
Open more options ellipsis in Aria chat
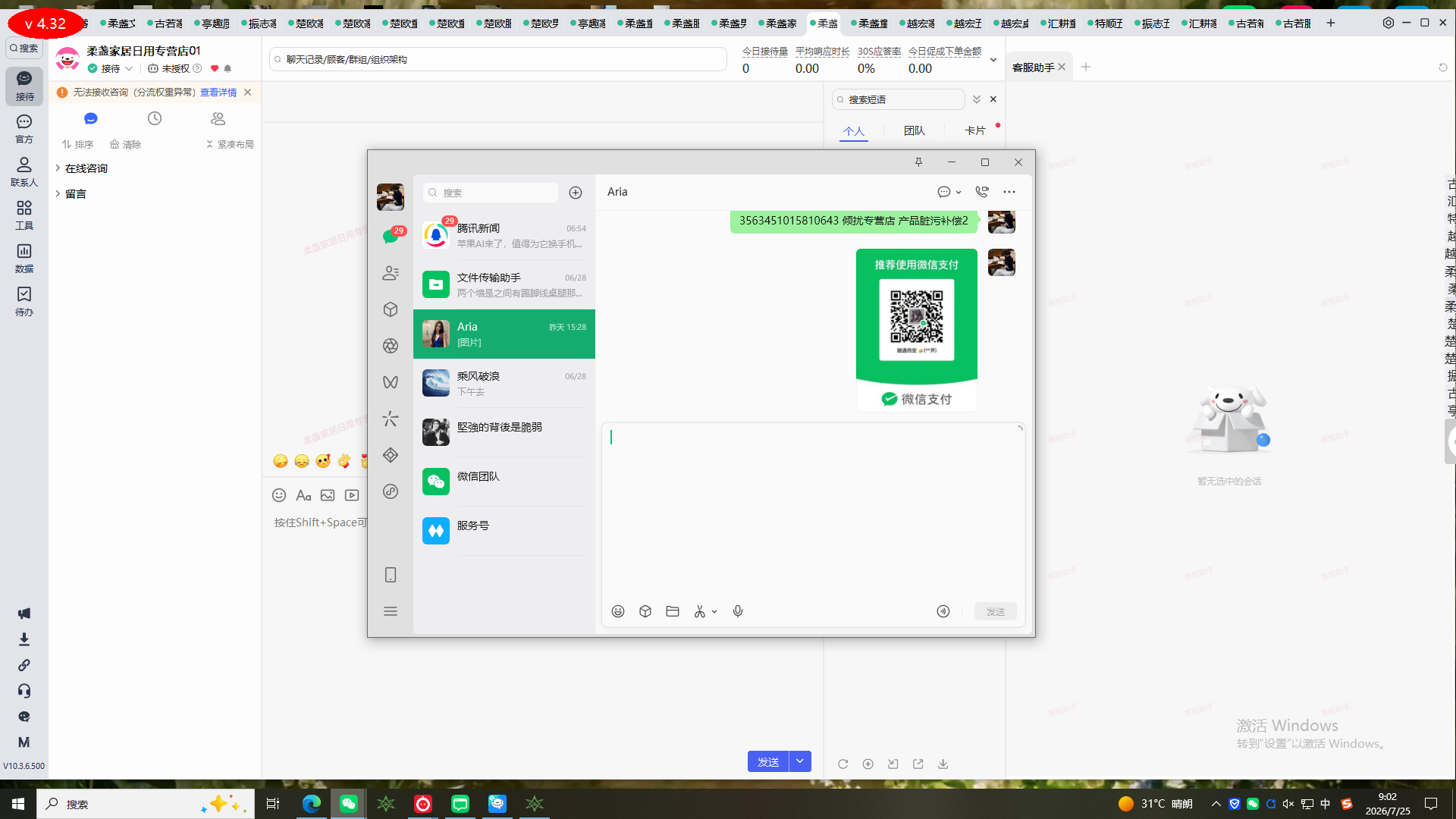[x=1009, y=192]
